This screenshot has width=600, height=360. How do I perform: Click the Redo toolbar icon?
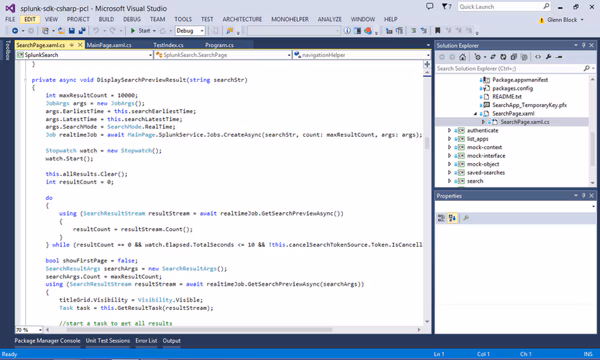[x=112, y=31]
